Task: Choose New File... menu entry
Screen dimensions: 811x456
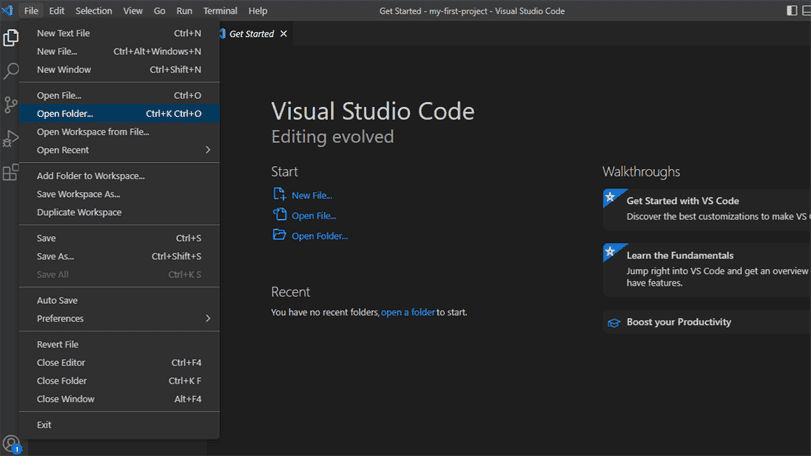Action: 119,51
